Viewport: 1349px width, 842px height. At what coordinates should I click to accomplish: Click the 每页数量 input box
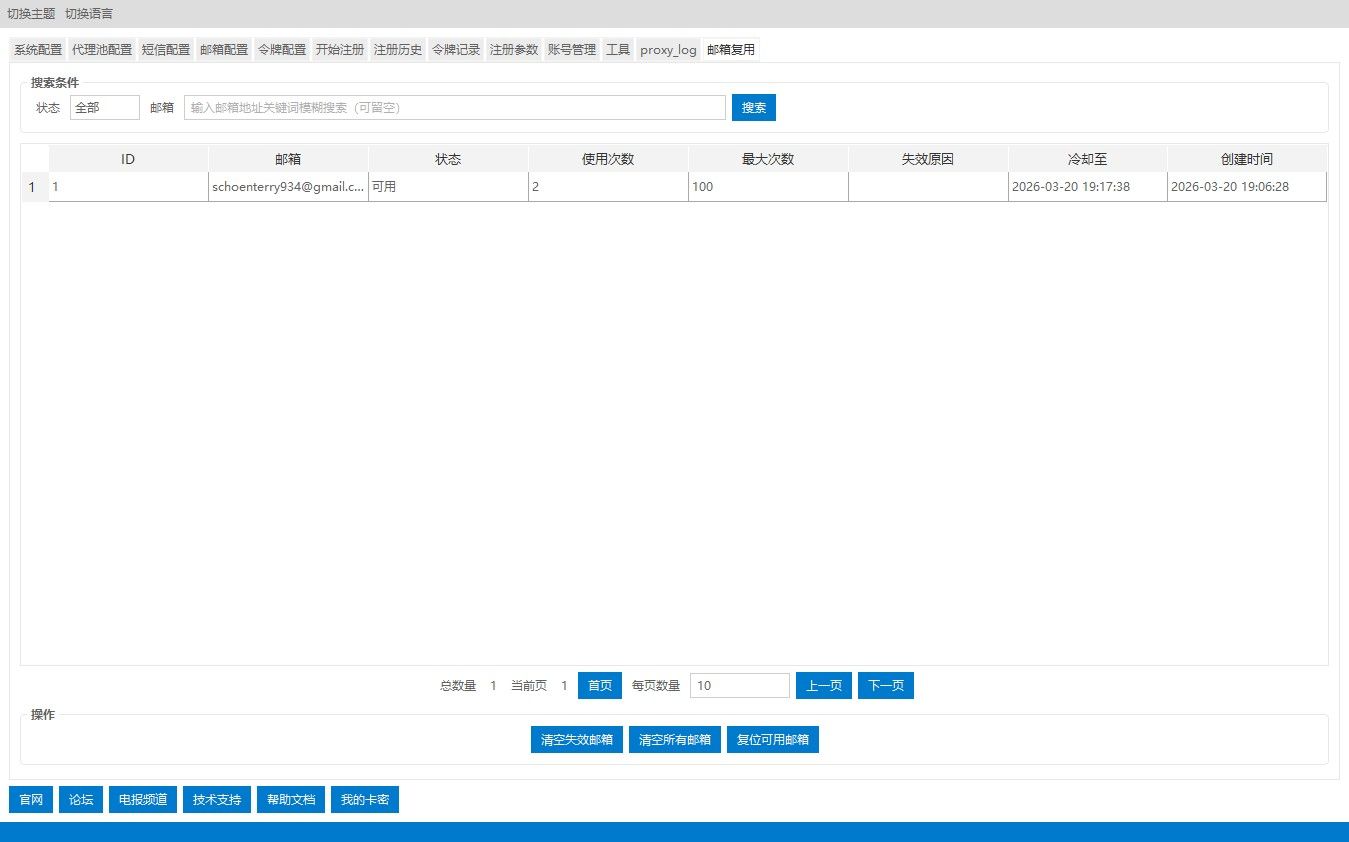coord(739,686)
